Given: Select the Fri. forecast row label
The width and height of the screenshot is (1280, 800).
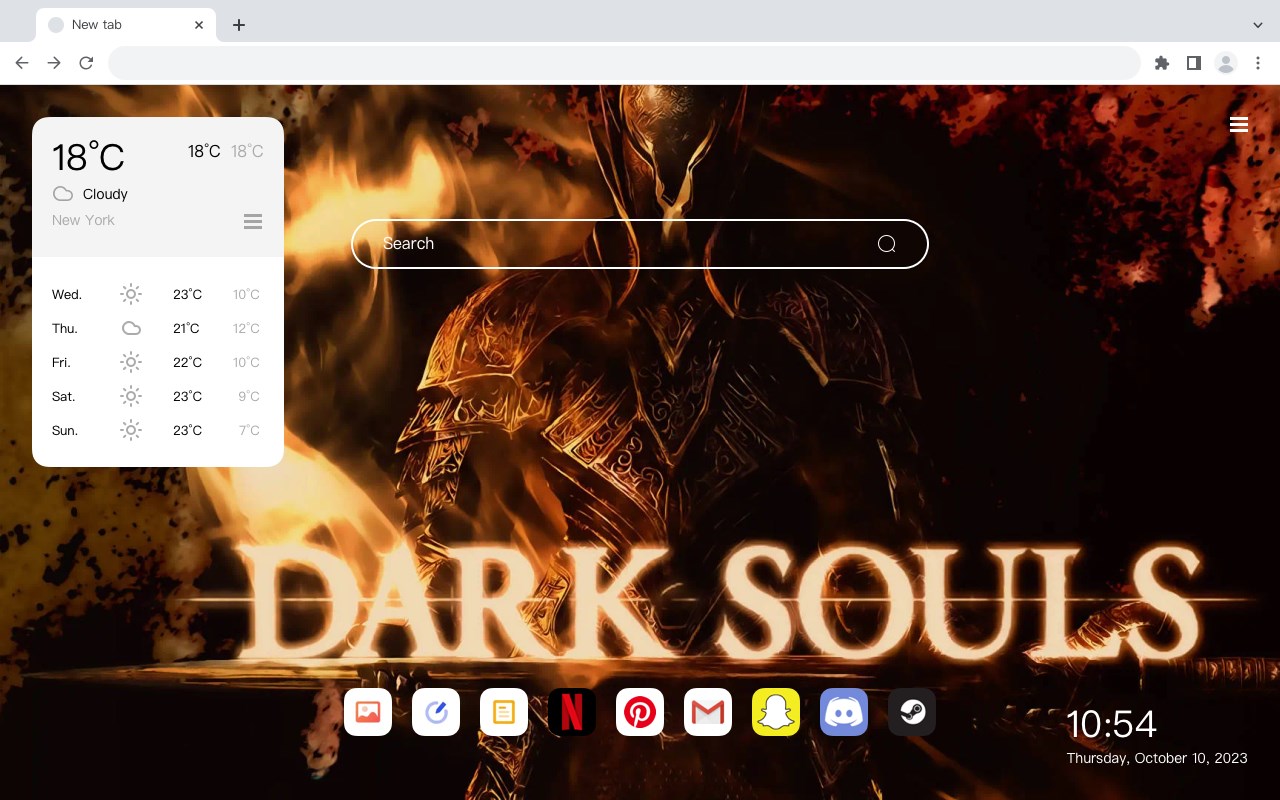Looking at the screenshot, I should pyautogui.click(x=62, y=363).
